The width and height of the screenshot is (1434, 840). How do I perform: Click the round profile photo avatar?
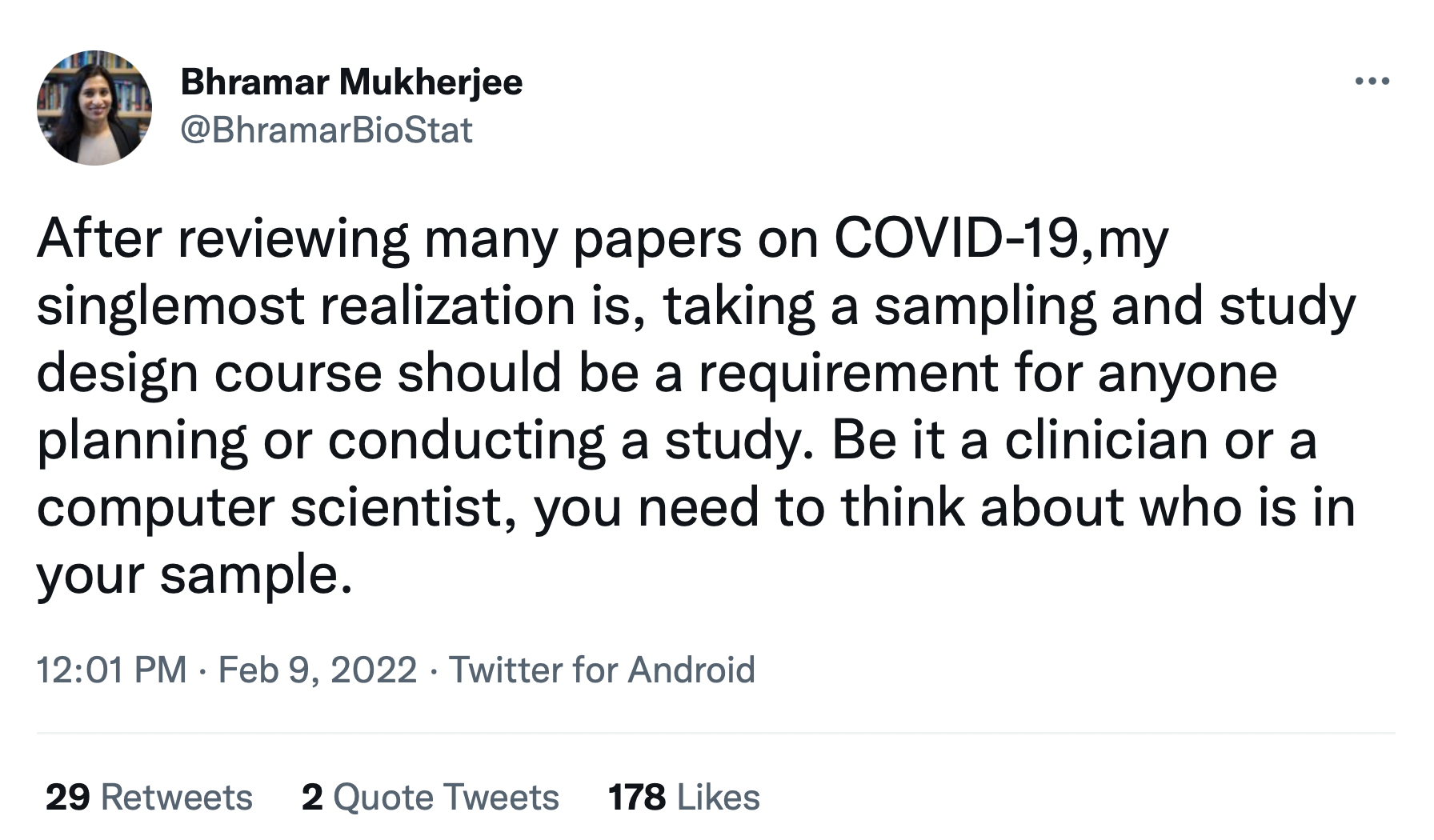pos(94,108)
